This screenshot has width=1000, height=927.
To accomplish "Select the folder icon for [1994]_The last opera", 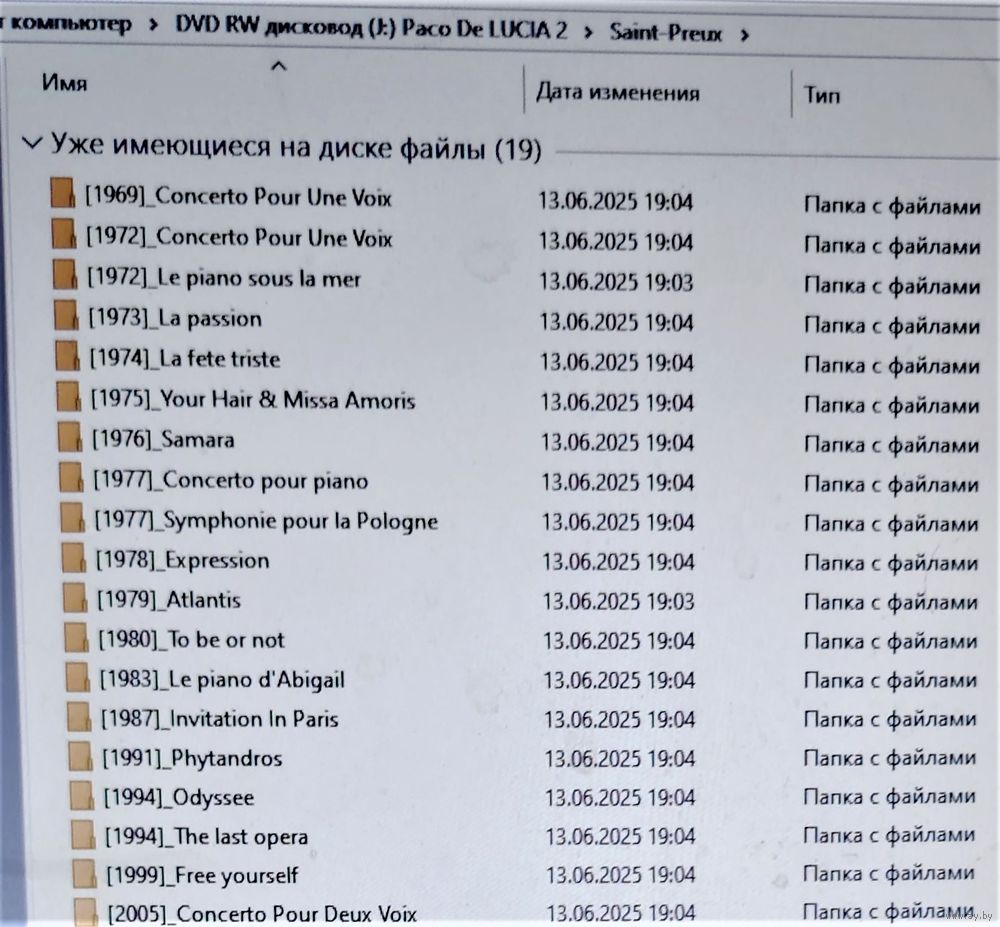I will [x=83, y=835].
